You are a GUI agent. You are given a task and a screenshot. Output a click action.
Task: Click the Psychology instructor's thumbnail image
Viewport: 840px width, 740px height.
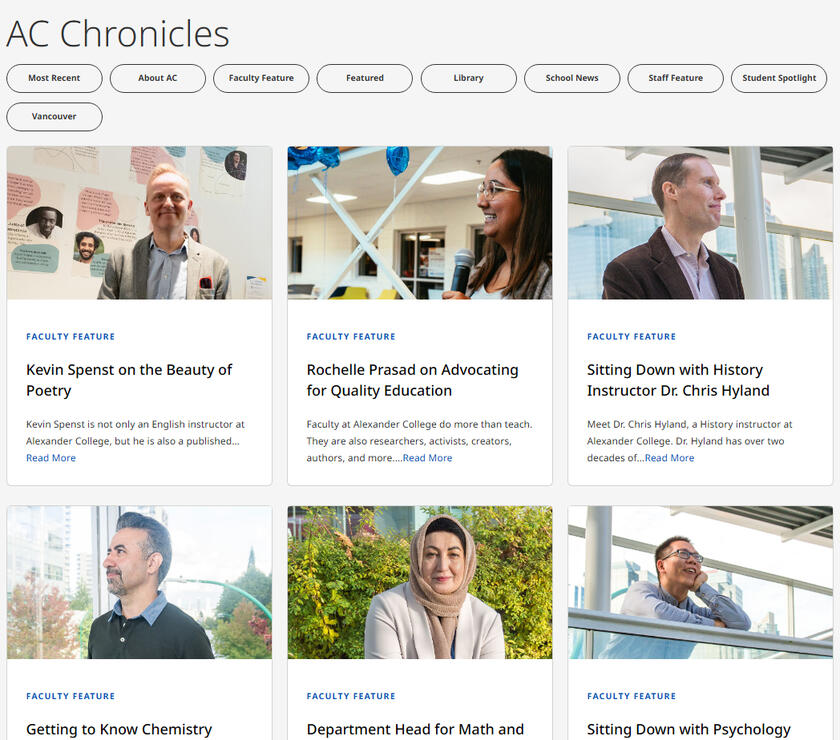(x=700, y=582)
